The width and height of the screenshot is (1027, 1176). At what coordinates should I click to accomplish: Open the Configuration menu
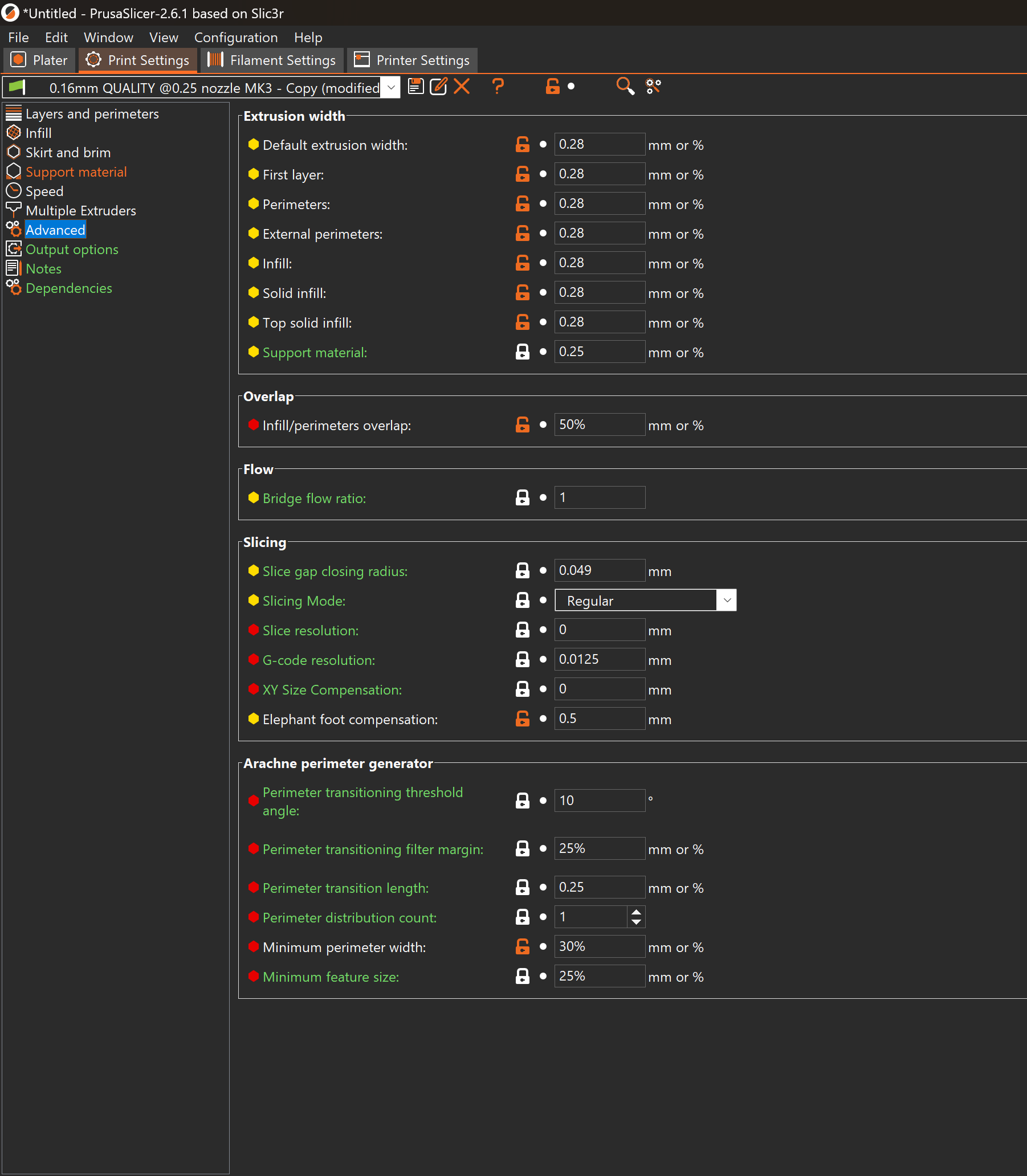[235, 38]
